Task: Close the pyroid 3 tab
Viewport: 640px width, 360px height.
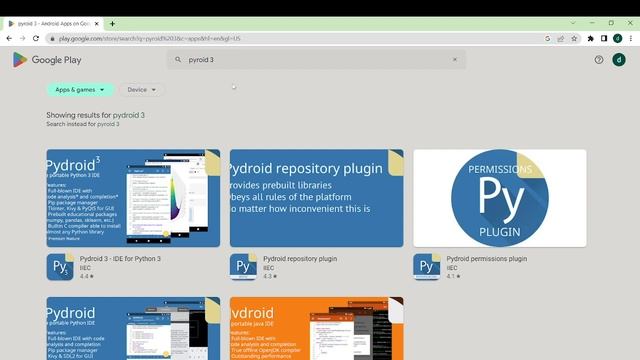Action: (x=97, y=24)
